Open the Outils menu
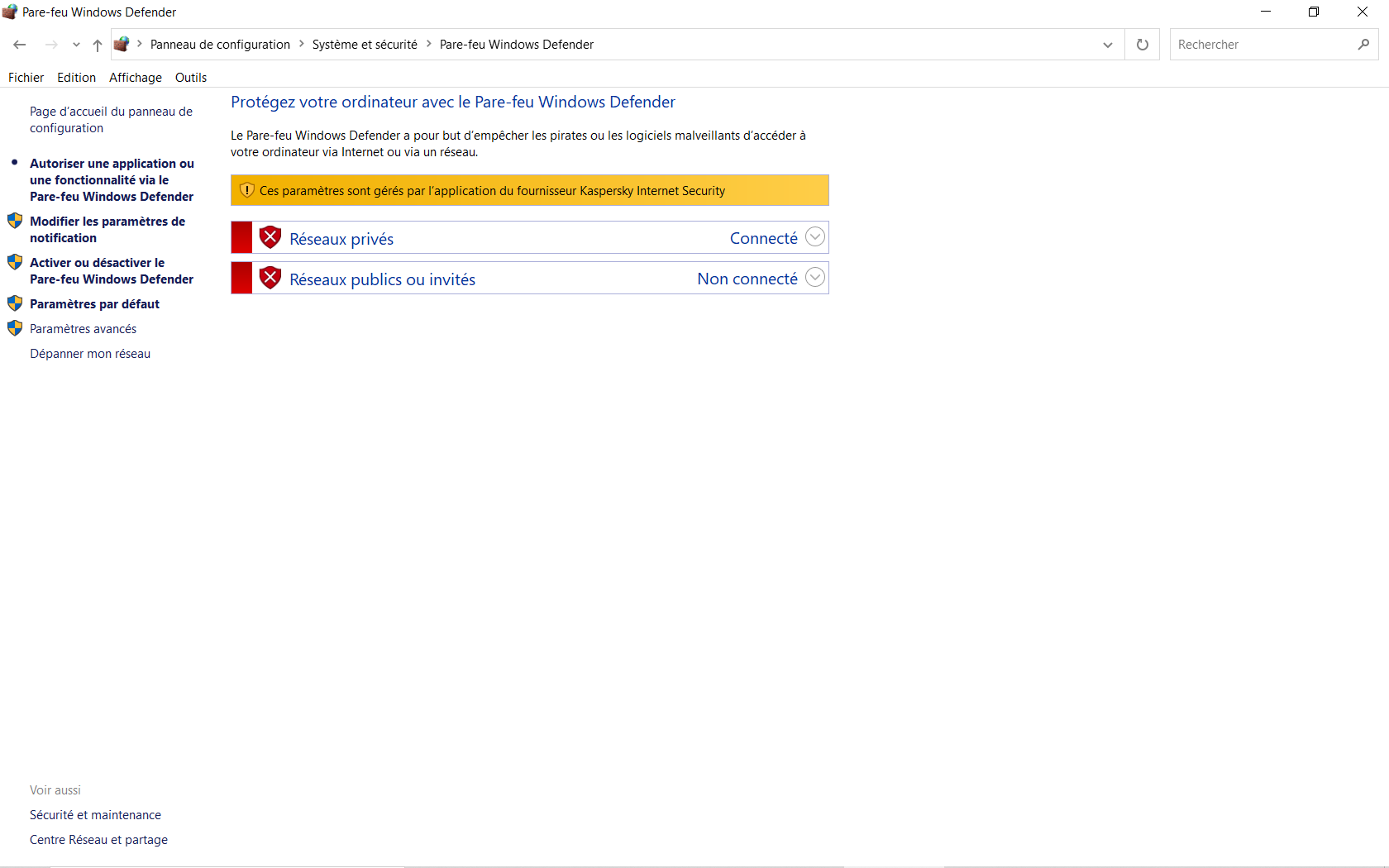This screenshot has height=868, width=1389. coord(191,78)
